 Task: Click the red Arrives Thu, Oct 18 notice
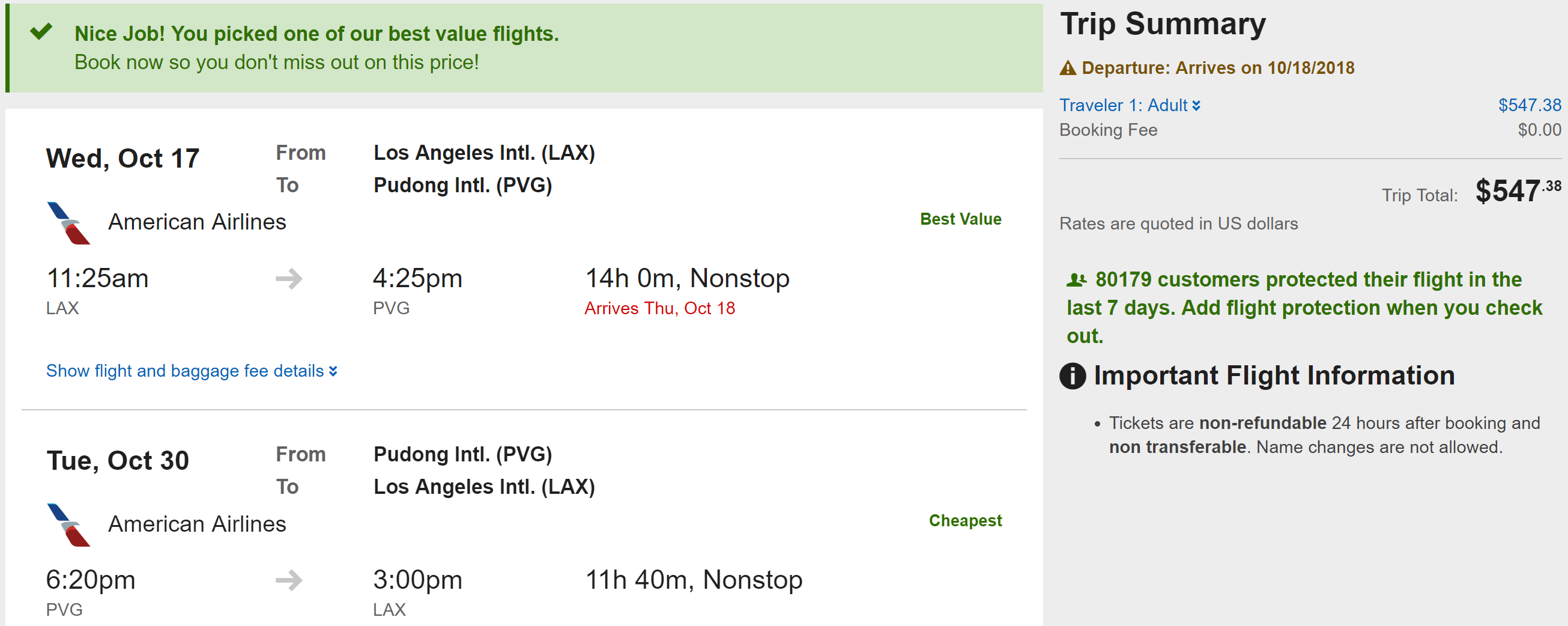(659, 309)
